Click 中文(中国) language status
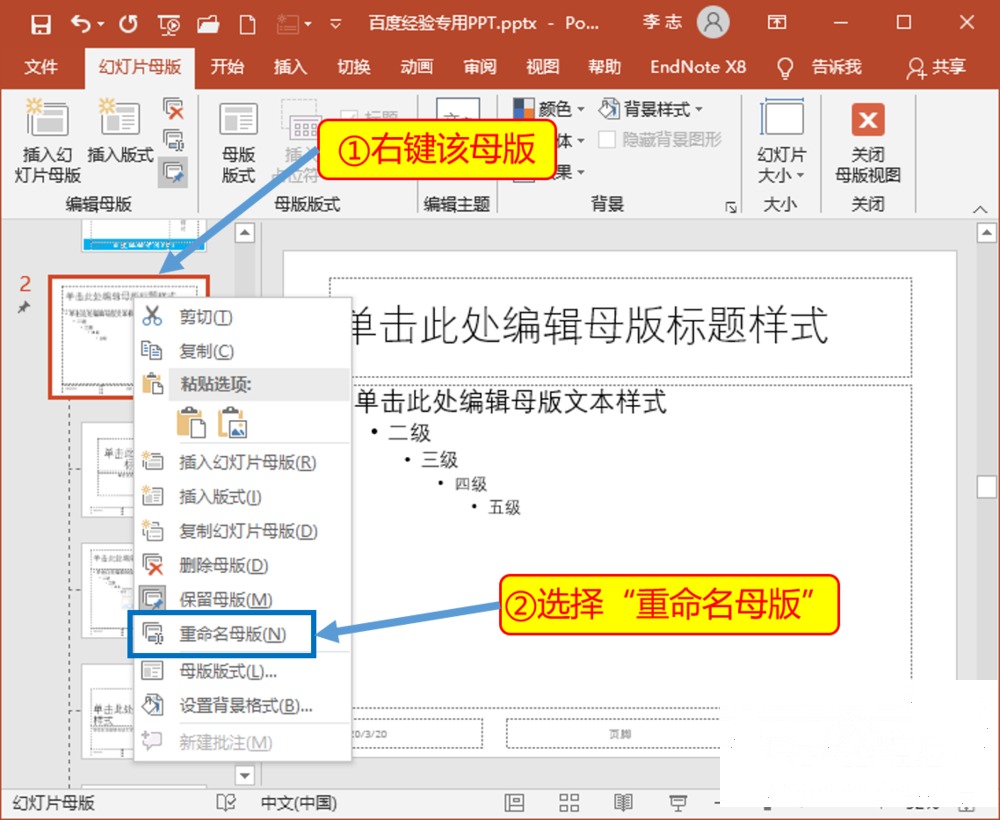1000x820 pixels. 298,803
